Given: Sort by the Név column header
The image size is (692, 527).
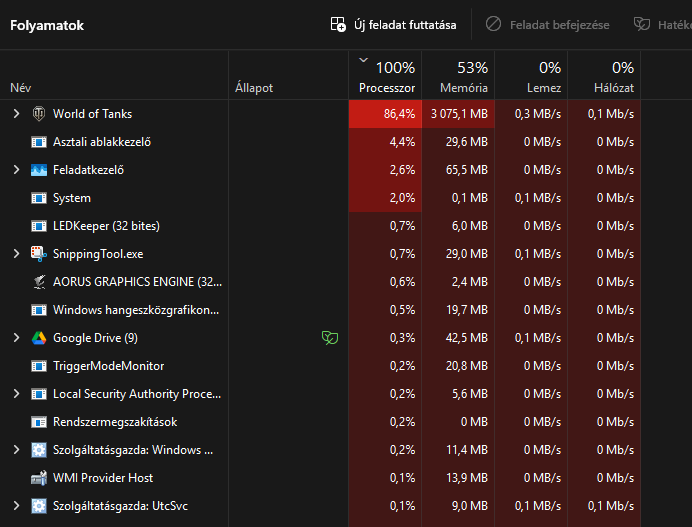Looking at the screenshot, I should click(x=114, y=75).
